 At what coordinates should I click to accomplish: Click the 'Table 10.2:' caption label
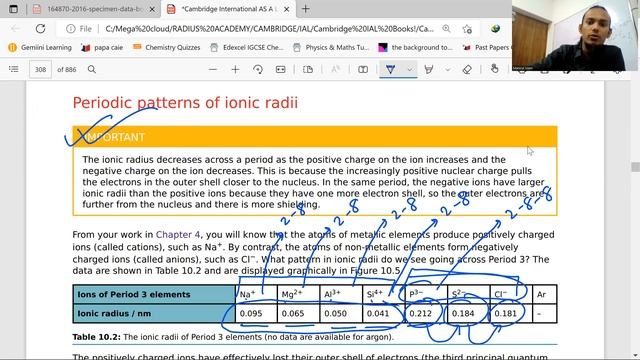click(x=96, y=337)
